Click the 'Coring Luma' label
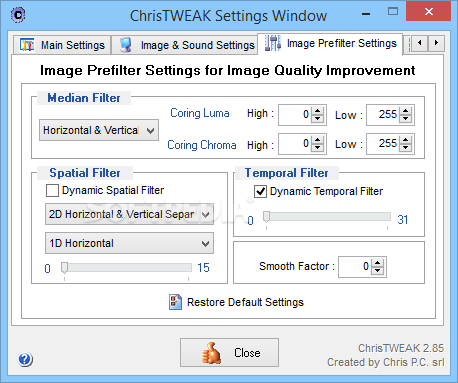This screenshot has height=383, width=458. 200,113
